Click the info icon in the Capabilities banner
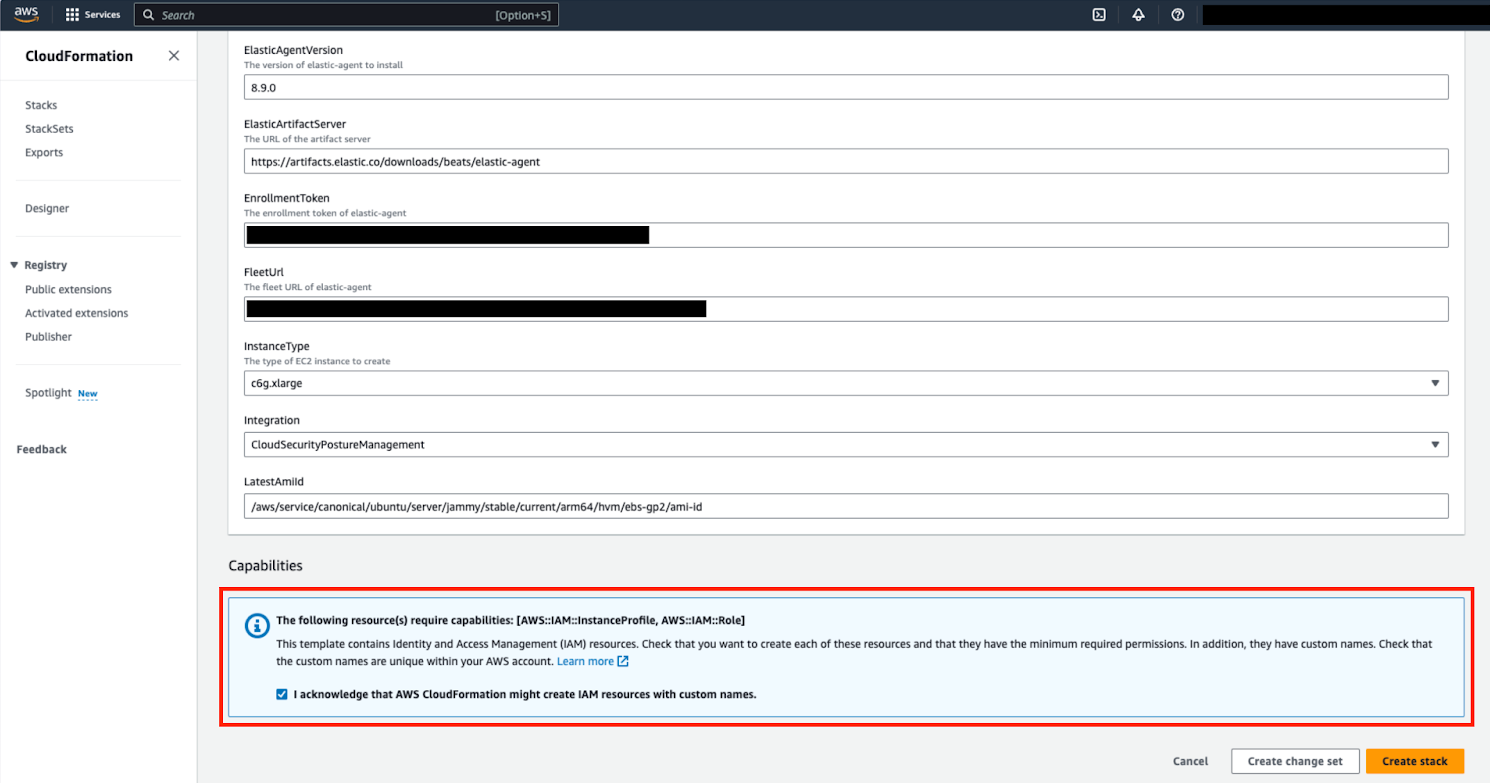 (x=257, y=625)
